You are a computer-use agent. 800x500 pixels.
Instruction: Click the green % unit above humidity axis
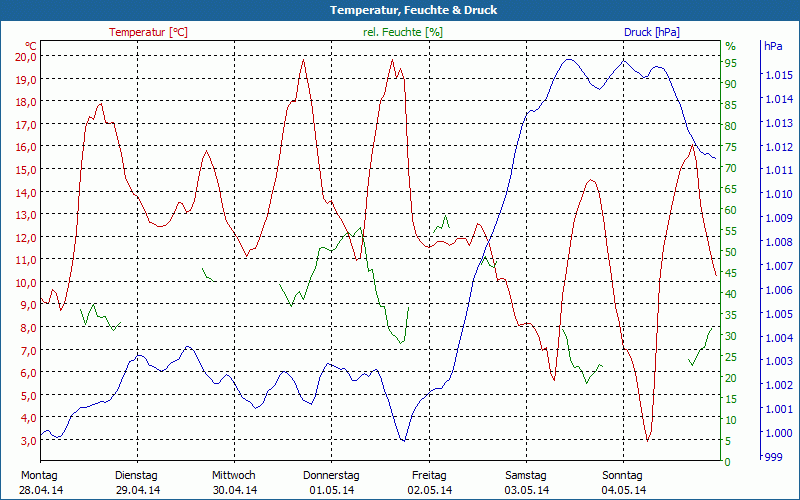point(730,46)
